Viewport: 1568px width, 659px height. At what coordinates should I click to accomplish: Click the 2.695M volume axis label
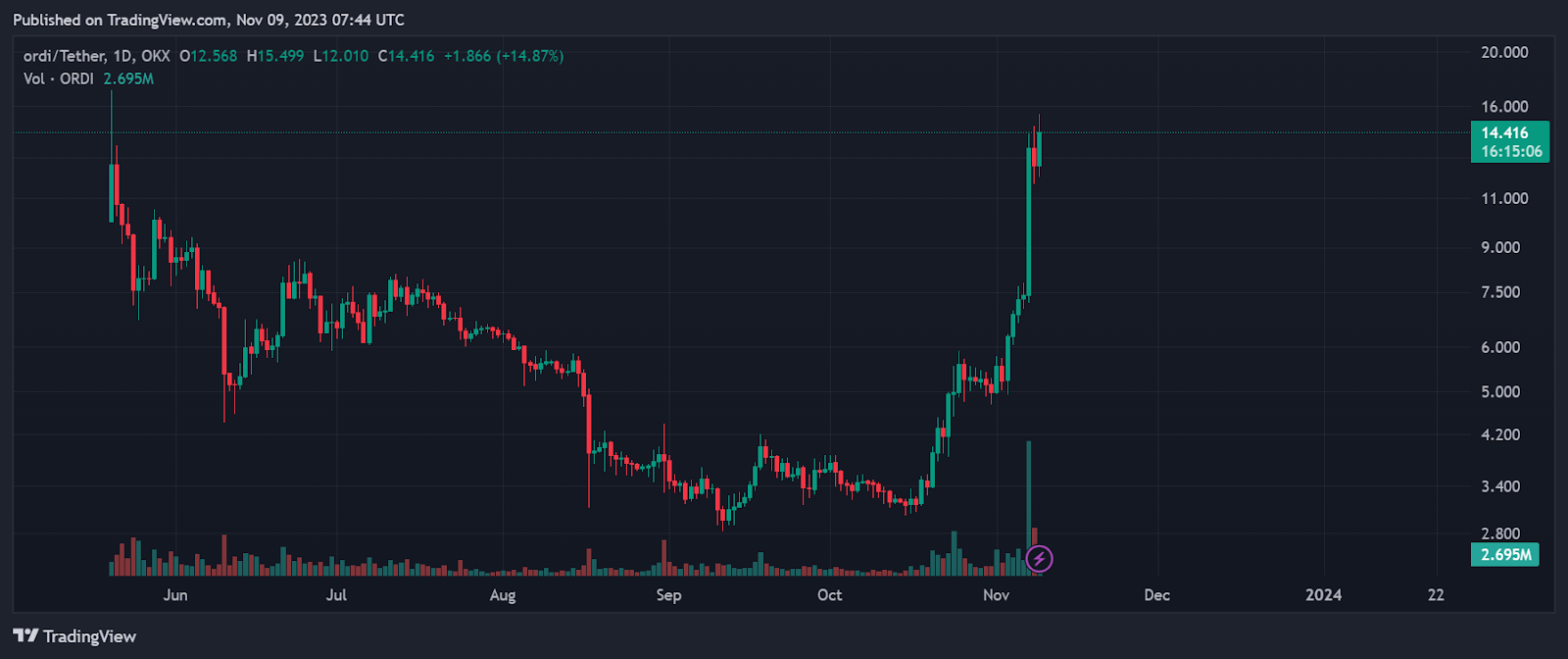[1505, 555]
